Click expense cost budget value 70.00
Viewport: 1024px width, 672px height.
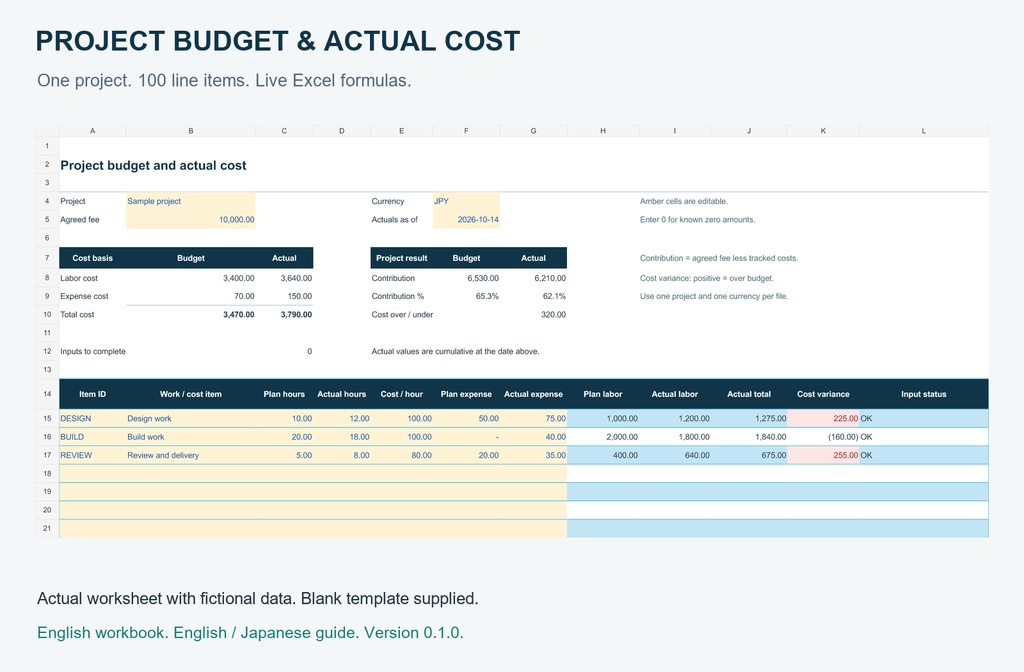point(191,296)
